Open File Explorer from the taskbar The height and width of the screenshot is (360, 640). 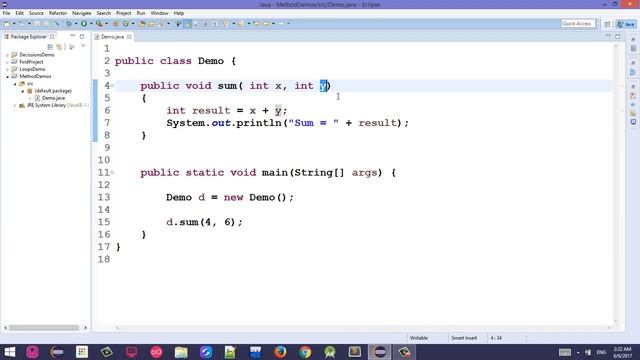click(x=181, y=352)
